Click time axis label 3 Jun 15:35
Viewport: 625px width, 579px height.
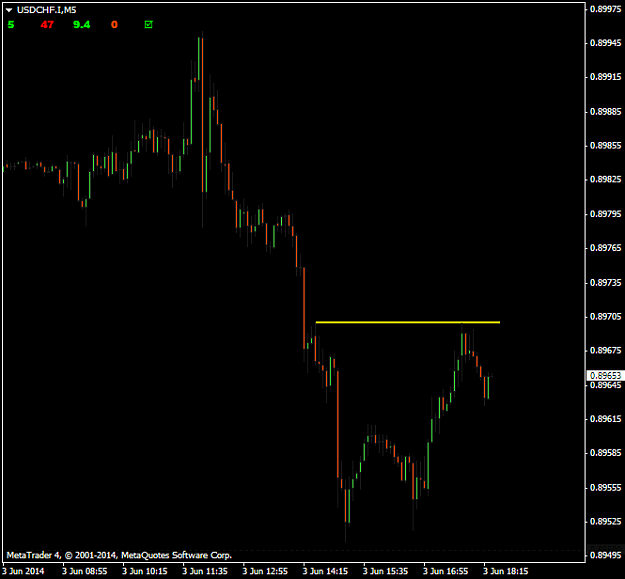[x=385, y=571]
